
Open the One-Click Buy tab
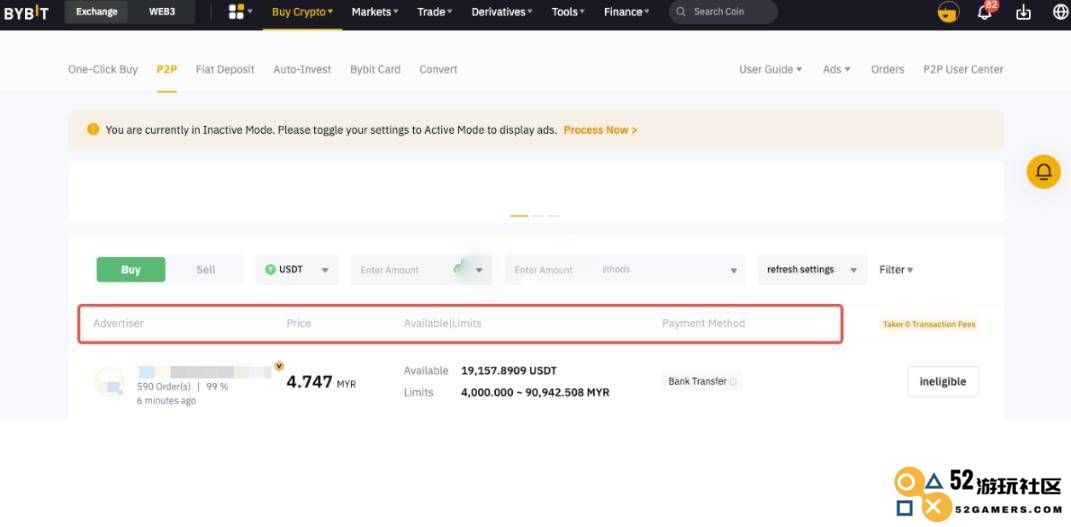click(102, 69)
